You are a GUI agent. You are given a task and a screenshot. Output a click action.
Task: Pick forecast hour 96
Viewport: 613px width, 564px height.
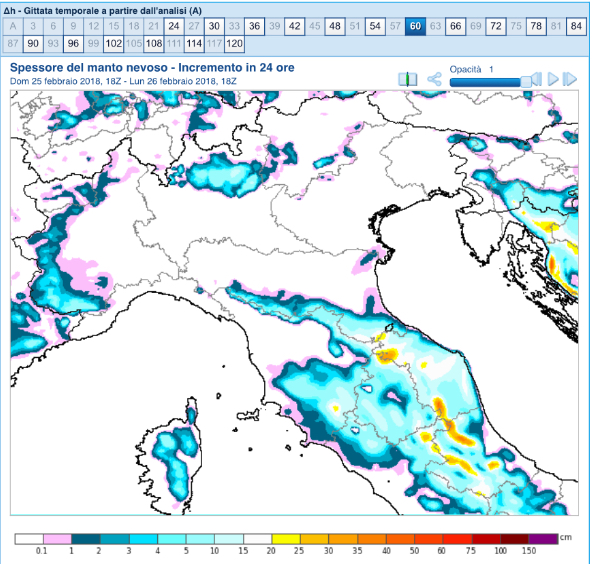tap(73, 44)
